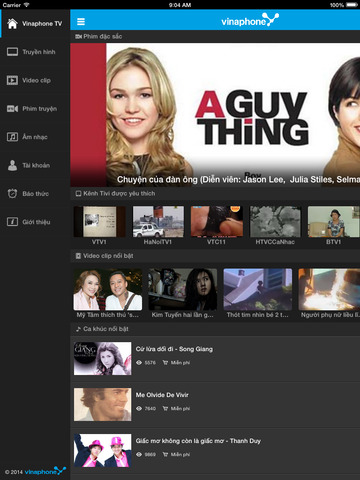Click the 9:04 AM clock in status bar
360x480 pixels.
pyautogui.click(x=180, y=5)
